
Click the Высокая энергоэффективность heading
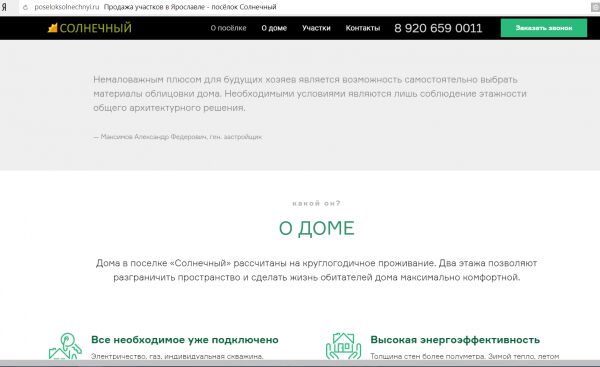(x=455, y=340)
